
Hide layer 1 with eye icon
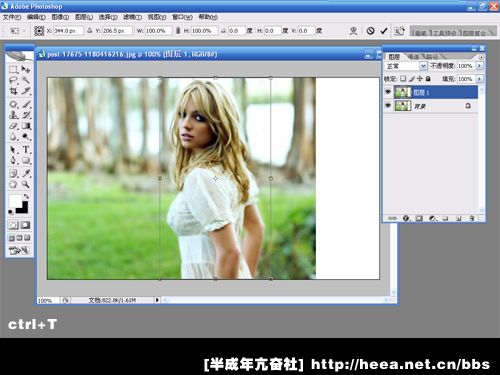point(388,92)
